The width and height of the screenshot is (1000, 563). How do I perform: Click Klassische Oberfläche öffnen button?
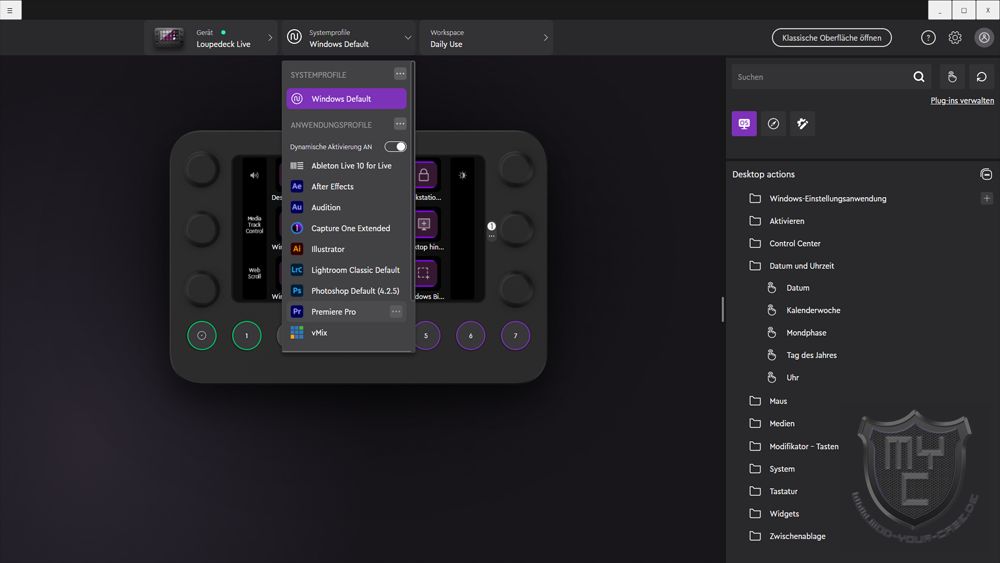click(x=832, y=38)
